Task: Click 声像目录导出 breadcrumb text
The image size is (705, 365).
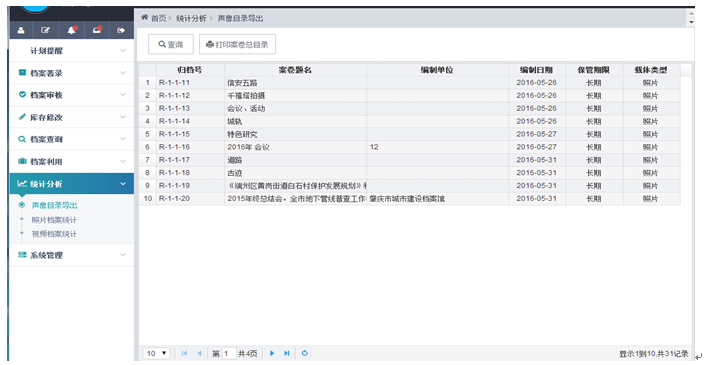Action: 240,18
